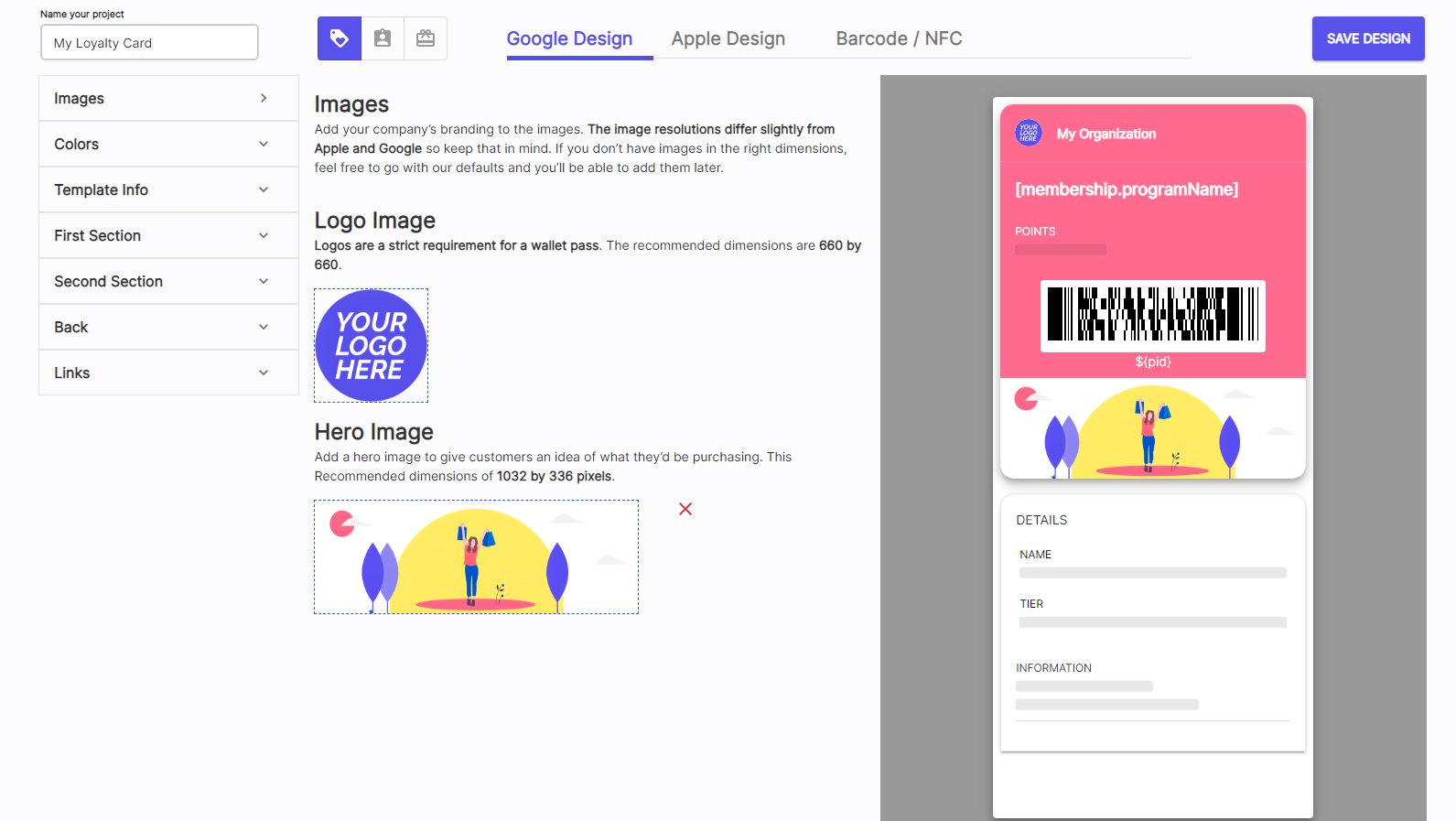Click the Hero Image heading
1456x821 pixels.
pyautogui.click(x=374, y=432)
